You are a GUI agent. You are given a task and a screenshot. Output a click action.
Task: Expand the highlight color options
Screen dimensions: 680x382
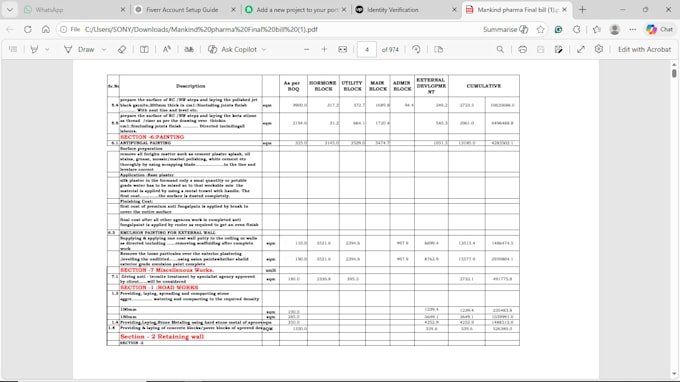(47, 49)
